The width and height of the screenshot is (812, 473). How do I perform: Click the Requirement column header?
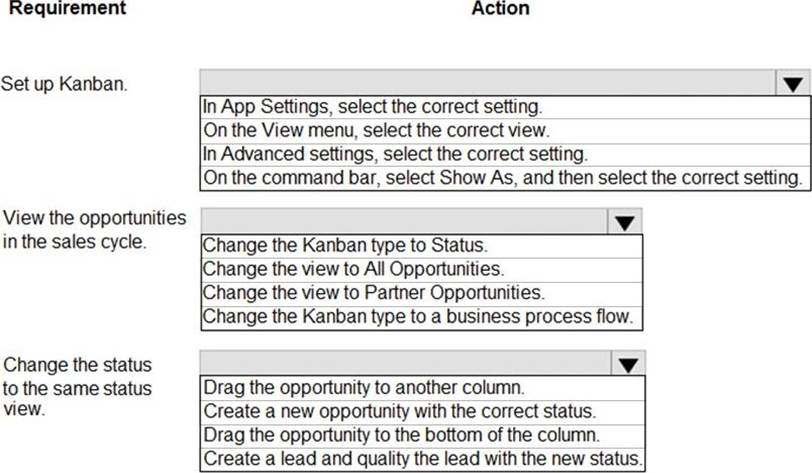[x=67, y=8]
